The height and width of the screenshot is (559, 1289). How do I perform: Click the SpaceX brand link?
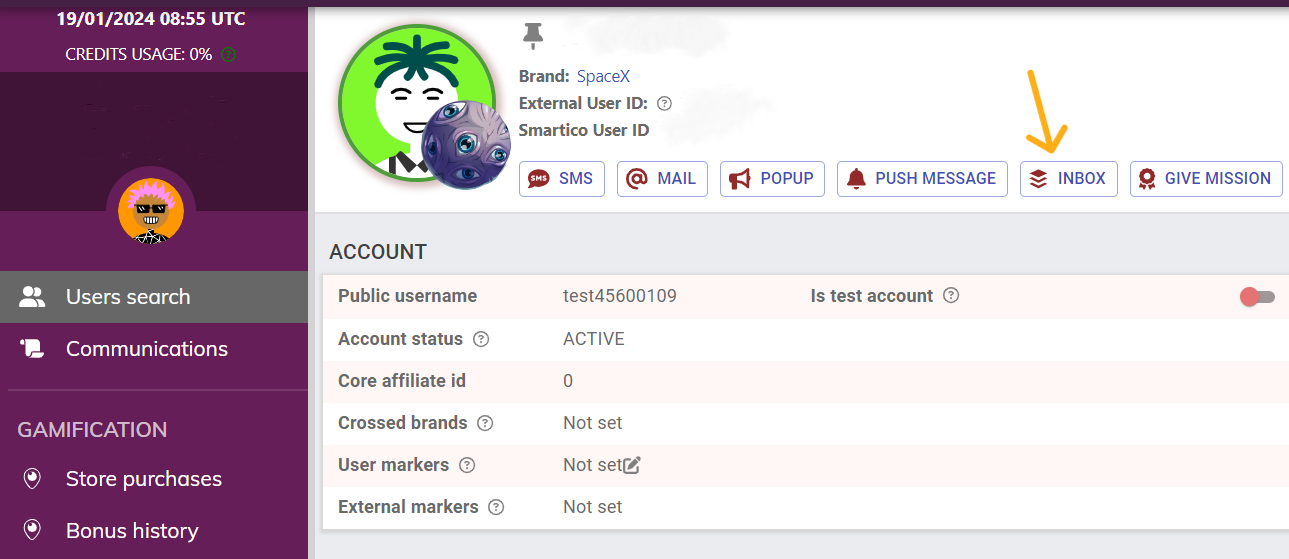pyautogui.click(x=603, y=76)
